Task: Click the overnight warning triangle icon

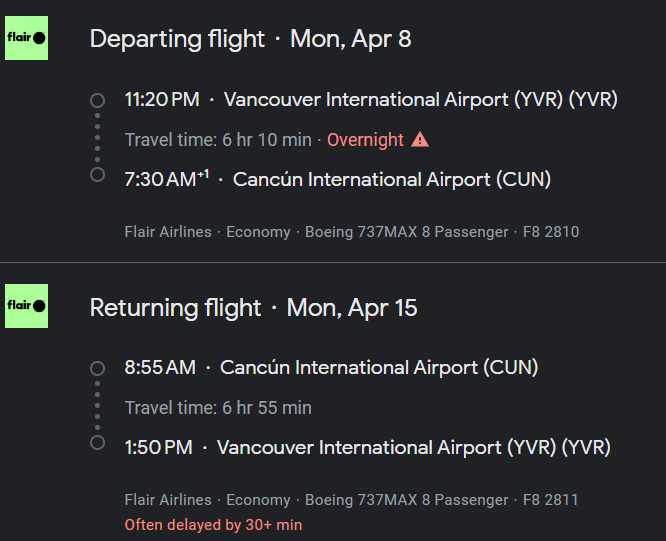Action: (420, 139)
